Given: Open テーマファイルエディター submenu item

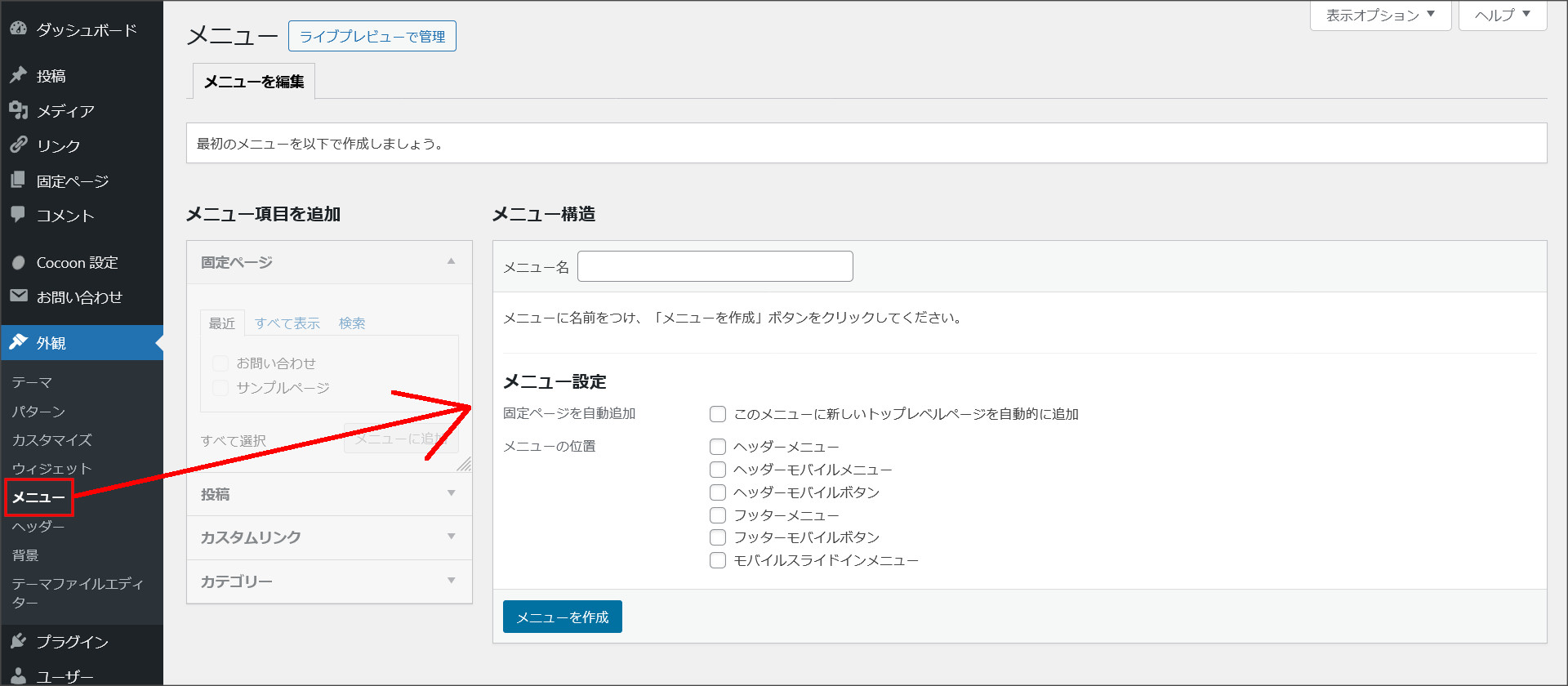Looking at the screenshot, I should [x=78, y=593].
